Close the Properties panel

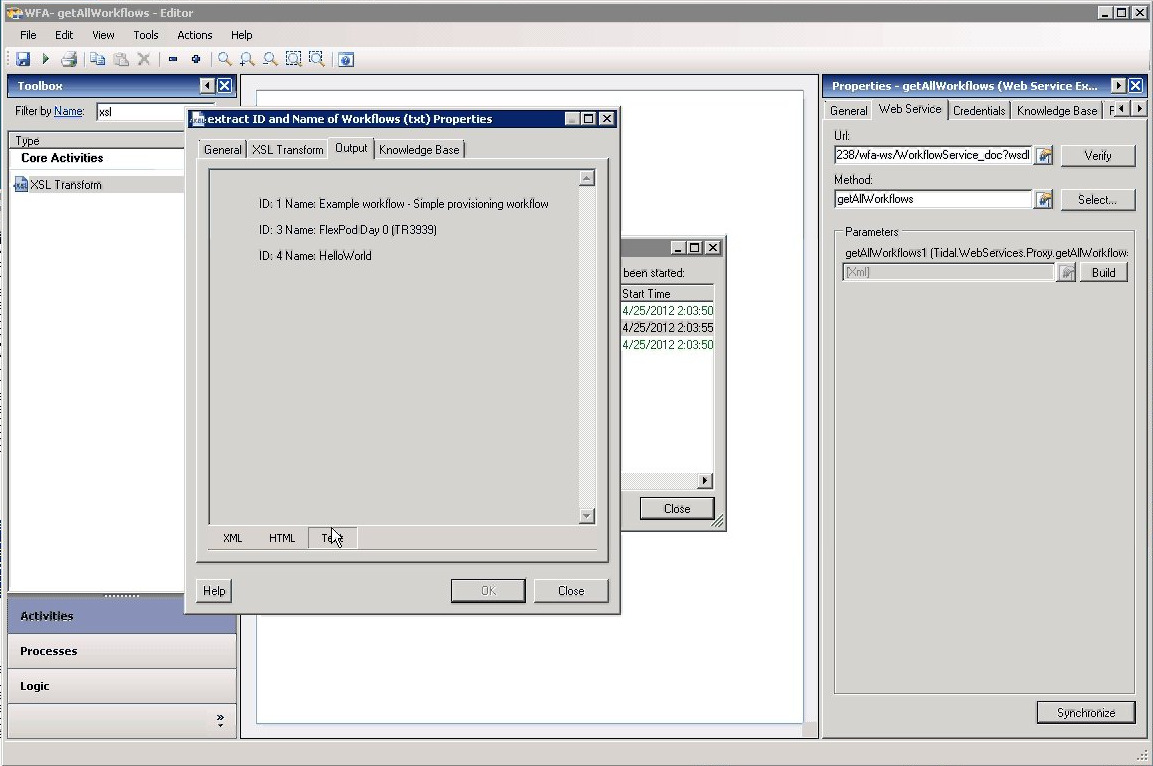[1136, 86]
